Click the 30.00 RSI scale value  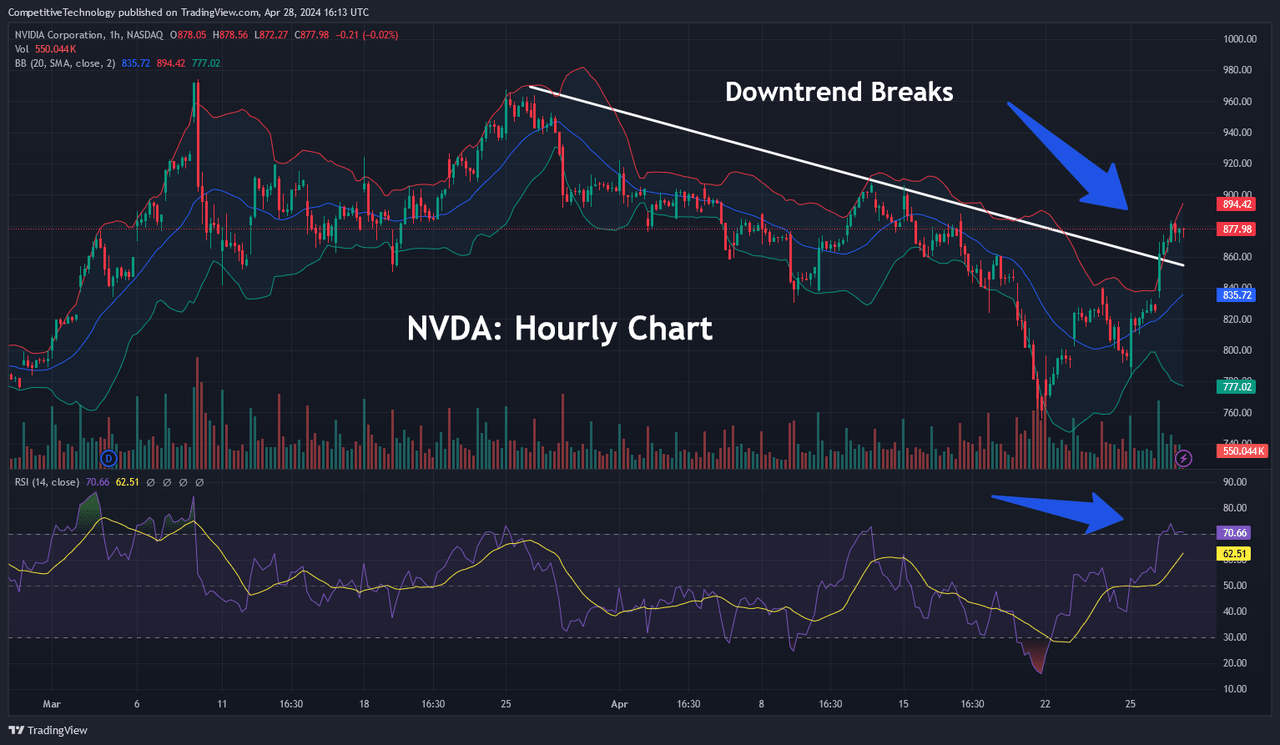(1234, 638)
